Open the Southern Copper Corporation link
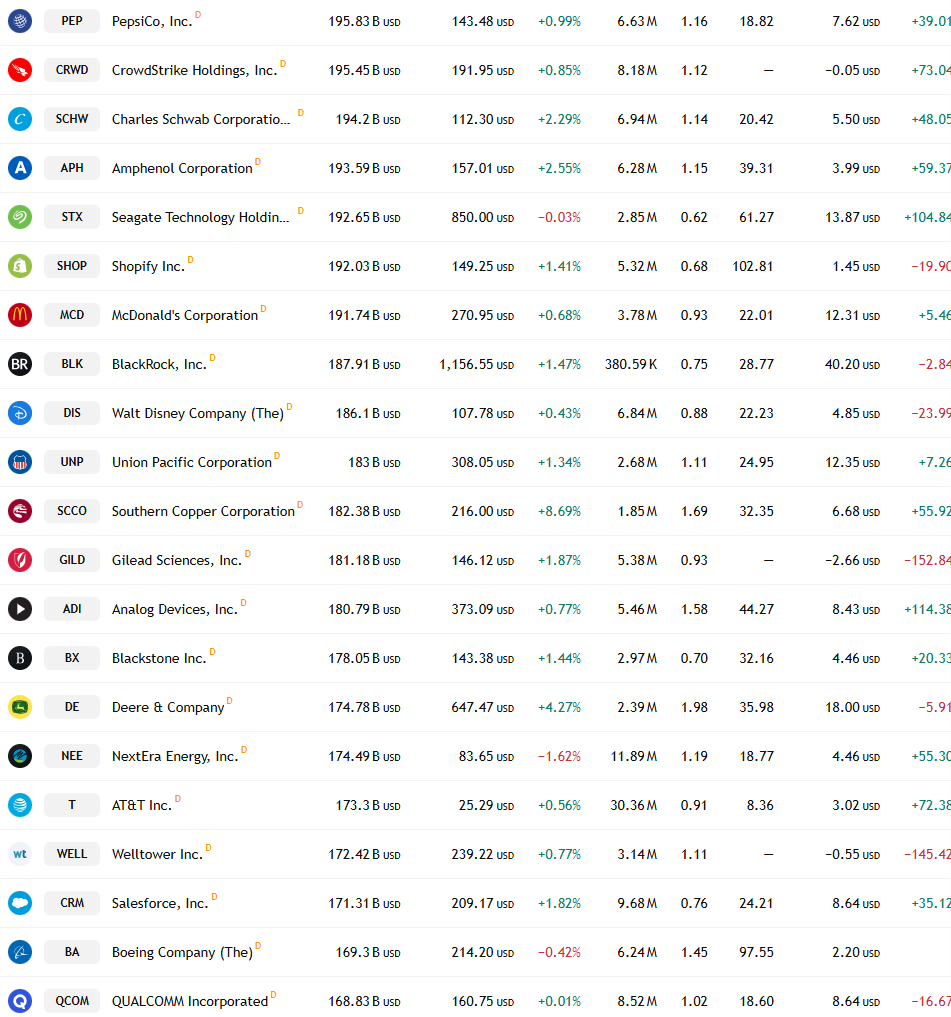This screenshot has width=951, height=1017. coord(203,511)
